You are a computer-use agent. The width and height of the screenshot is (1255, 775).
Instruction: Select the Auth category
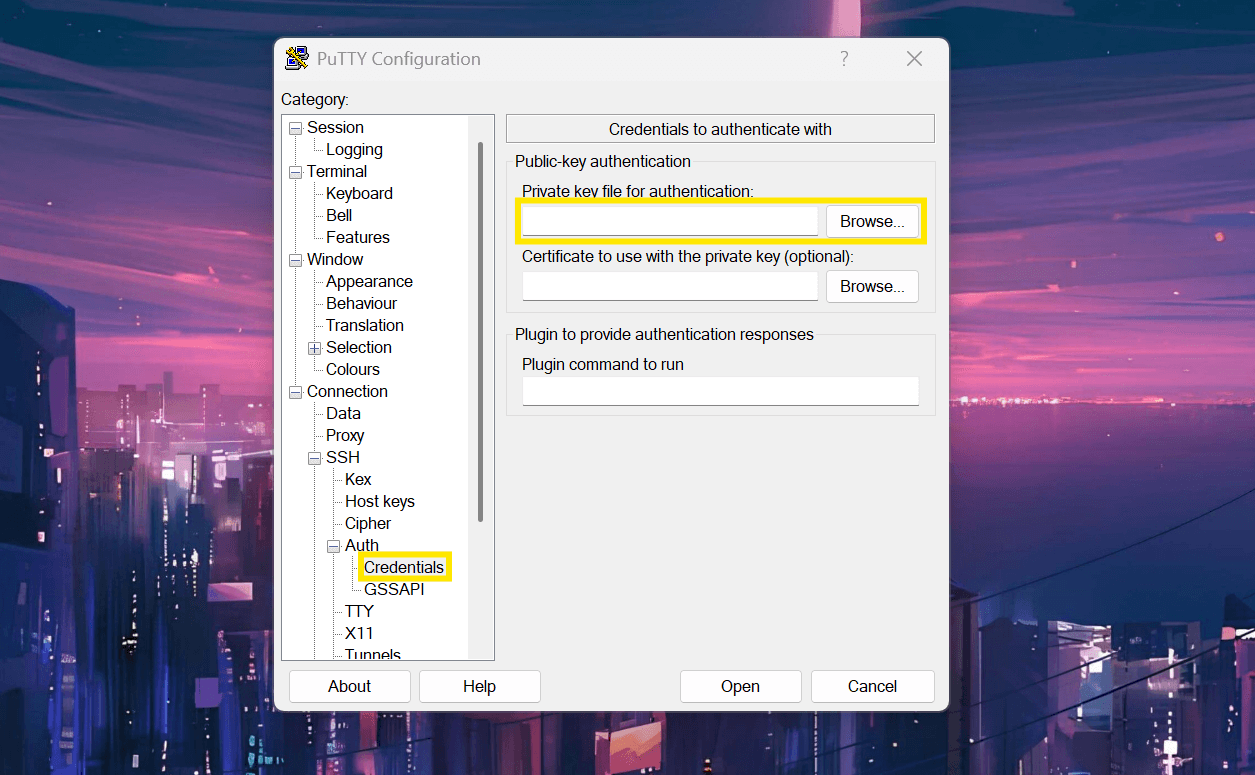tap(362, 545)
